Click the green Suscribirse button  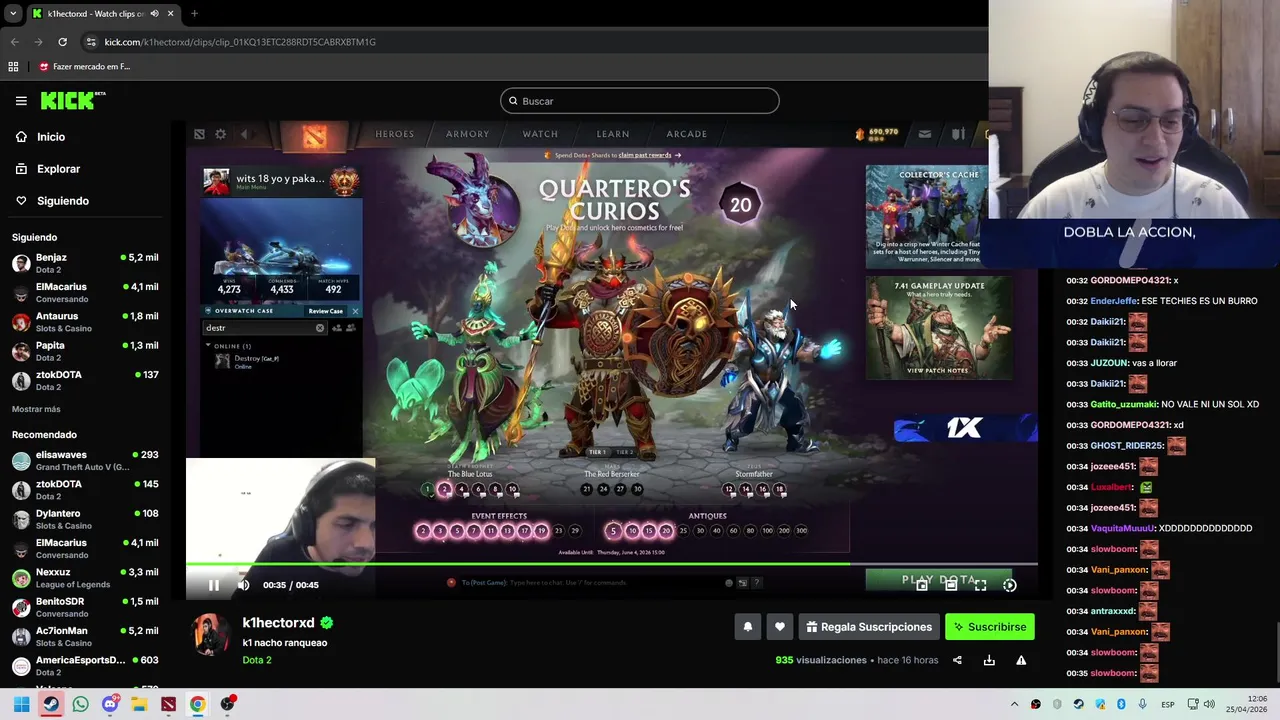click(989, 627)
